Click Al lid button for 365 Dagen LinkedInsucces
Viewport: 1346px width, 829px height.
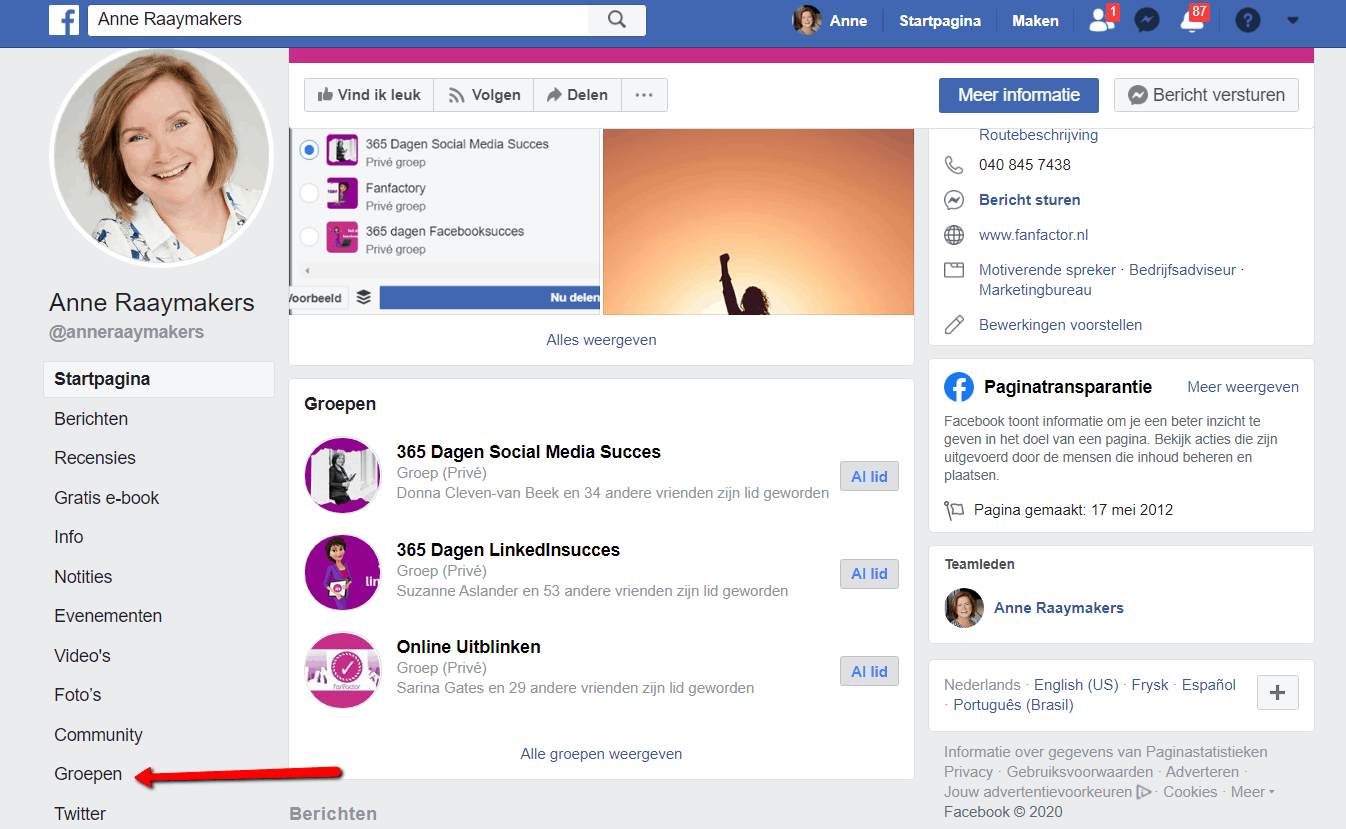click(x=869, y=574)
